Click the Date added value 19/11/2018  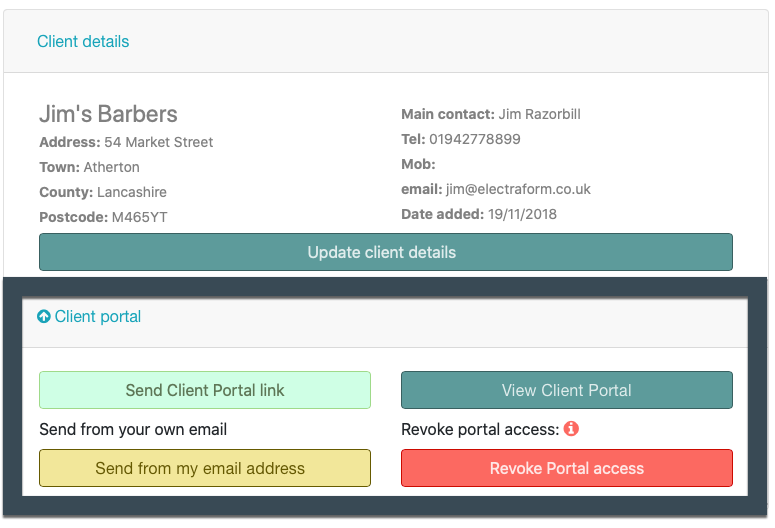click(x=522, y=215)
